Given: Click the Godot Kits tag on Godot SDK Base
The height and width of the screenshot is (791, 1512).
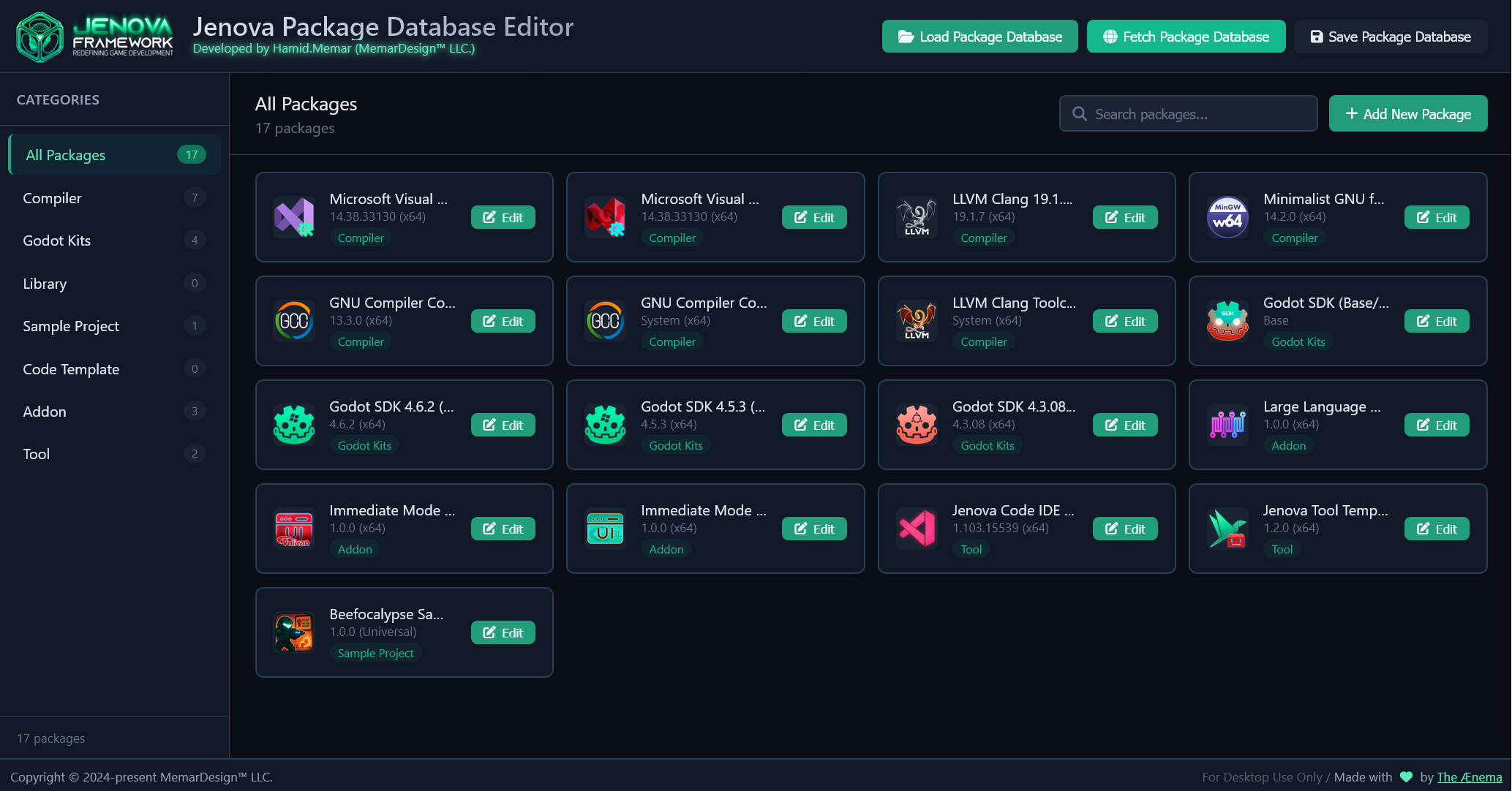Looking at the screenshot, I should coord(1298,341).
